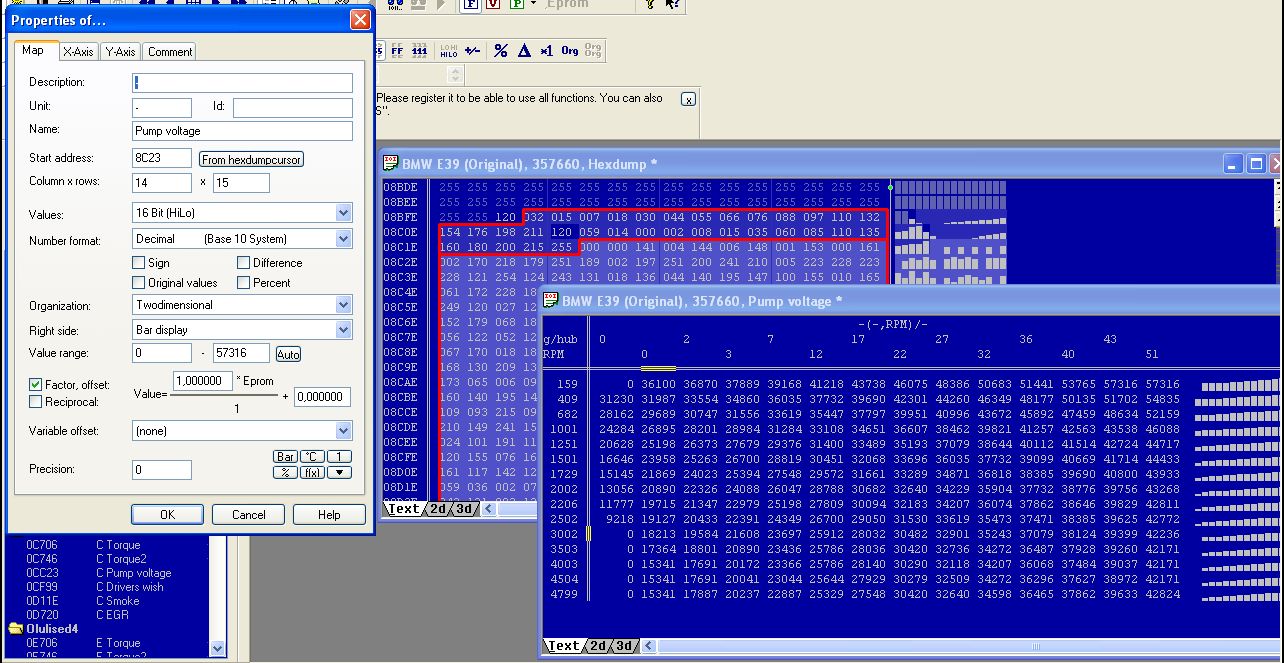Click the Auto value range button
This screenshot has height=663, width=1284.
tap(288, 354)
